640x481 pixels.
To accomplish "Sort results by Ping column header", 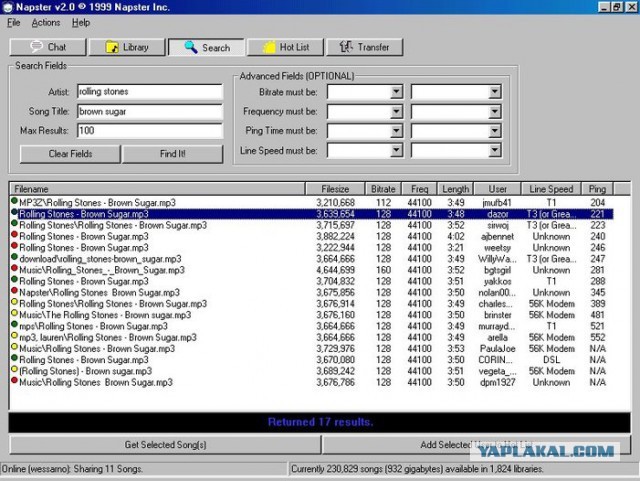I will coord(597,189).
